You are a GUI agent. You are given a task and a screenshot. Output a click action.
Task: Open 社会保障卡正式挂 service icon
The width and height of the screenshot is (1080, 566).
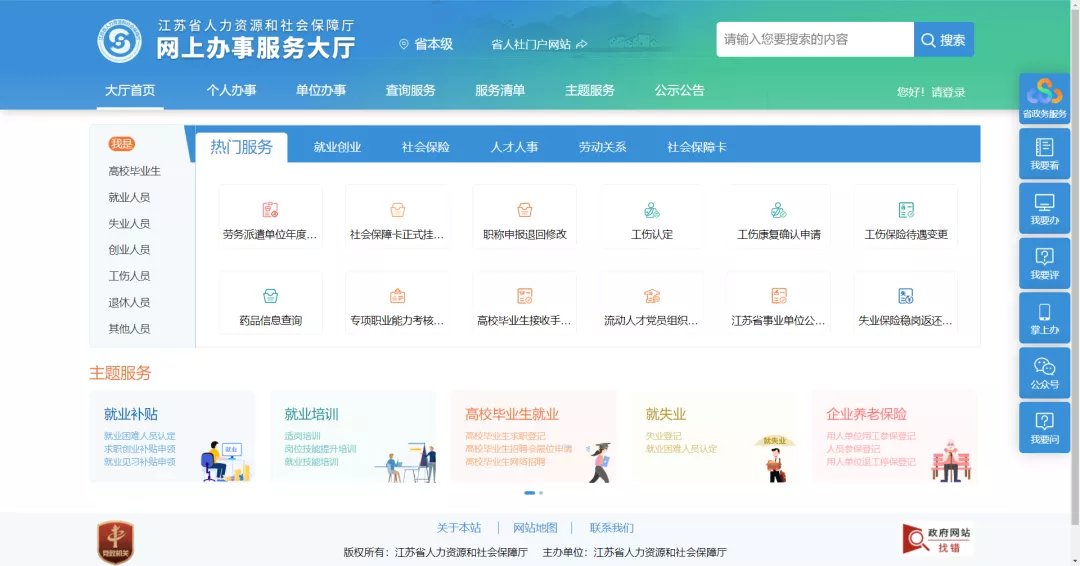(397, 210)
